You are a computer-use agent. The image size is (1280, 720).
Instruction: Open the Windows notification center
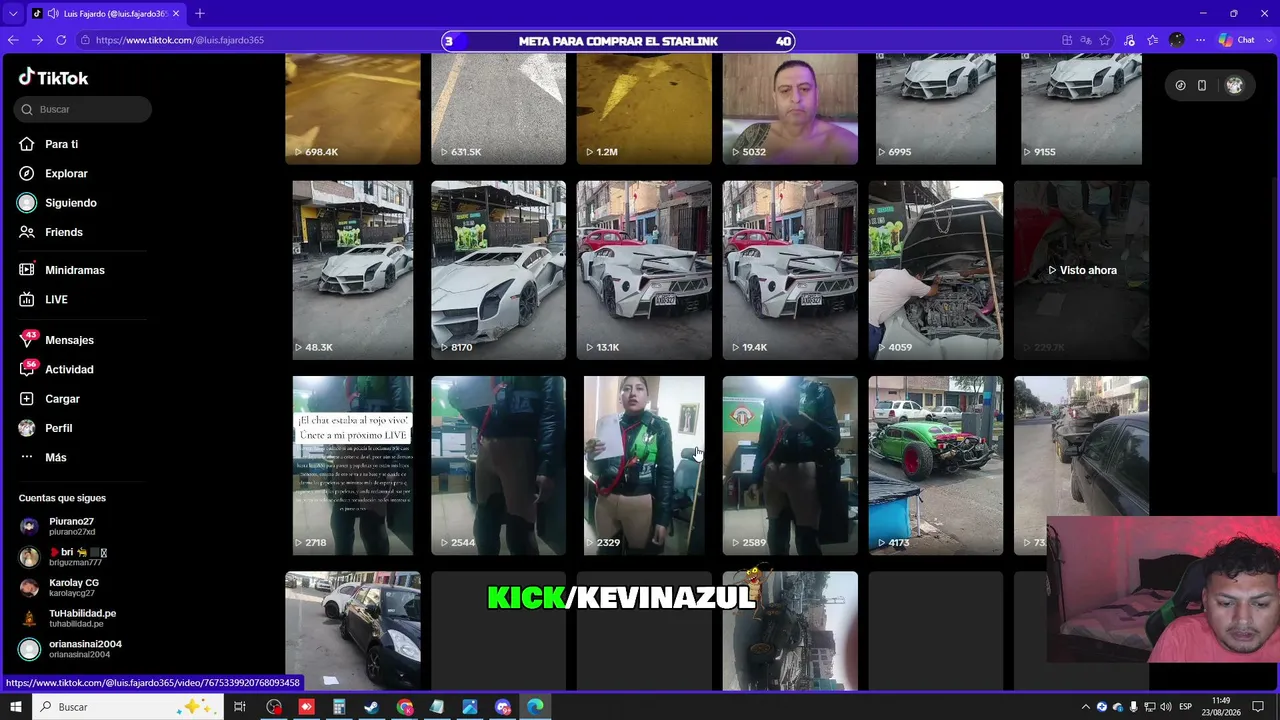[1259, 707]
